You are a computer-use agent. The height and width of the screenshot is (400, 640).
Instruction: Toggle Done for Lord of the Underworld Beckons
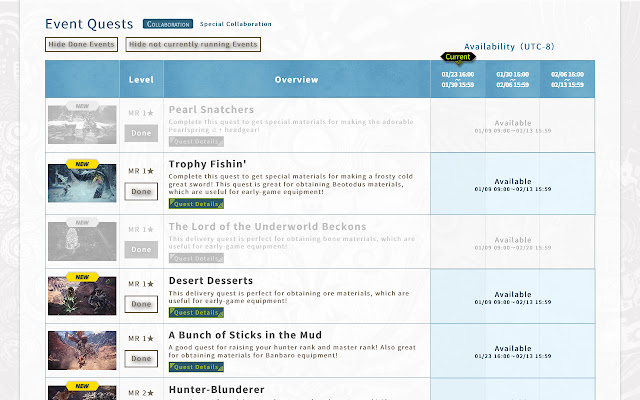click(141, 249)
